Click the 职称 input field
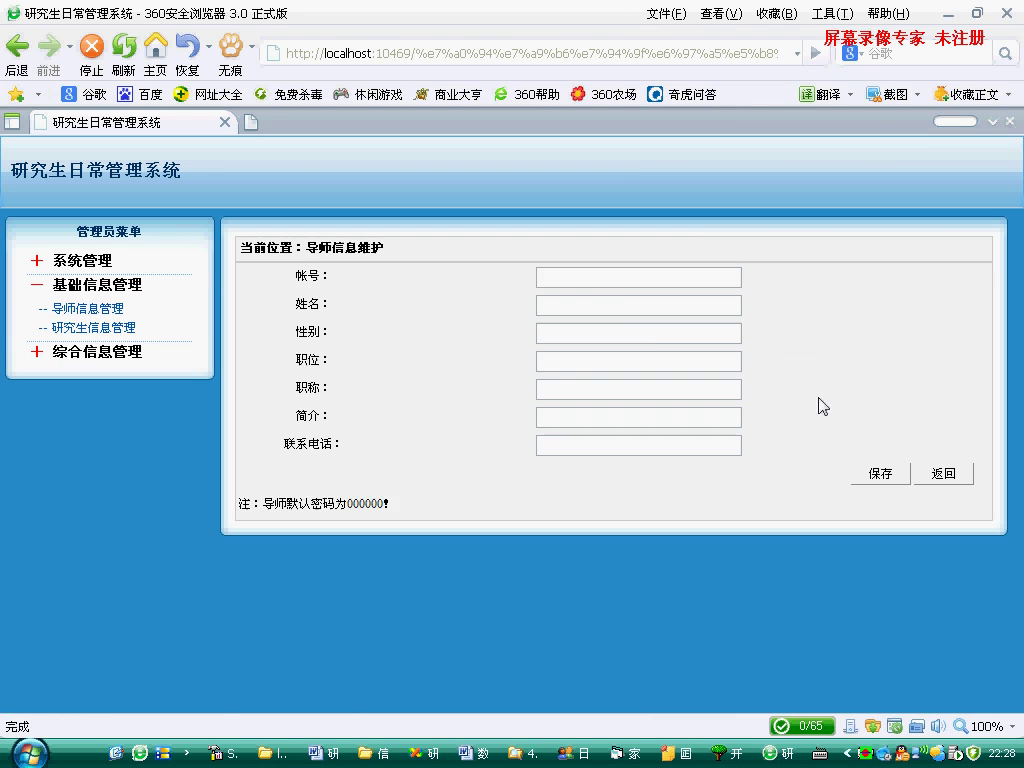 pyautogui.click(x=639, y=389)
